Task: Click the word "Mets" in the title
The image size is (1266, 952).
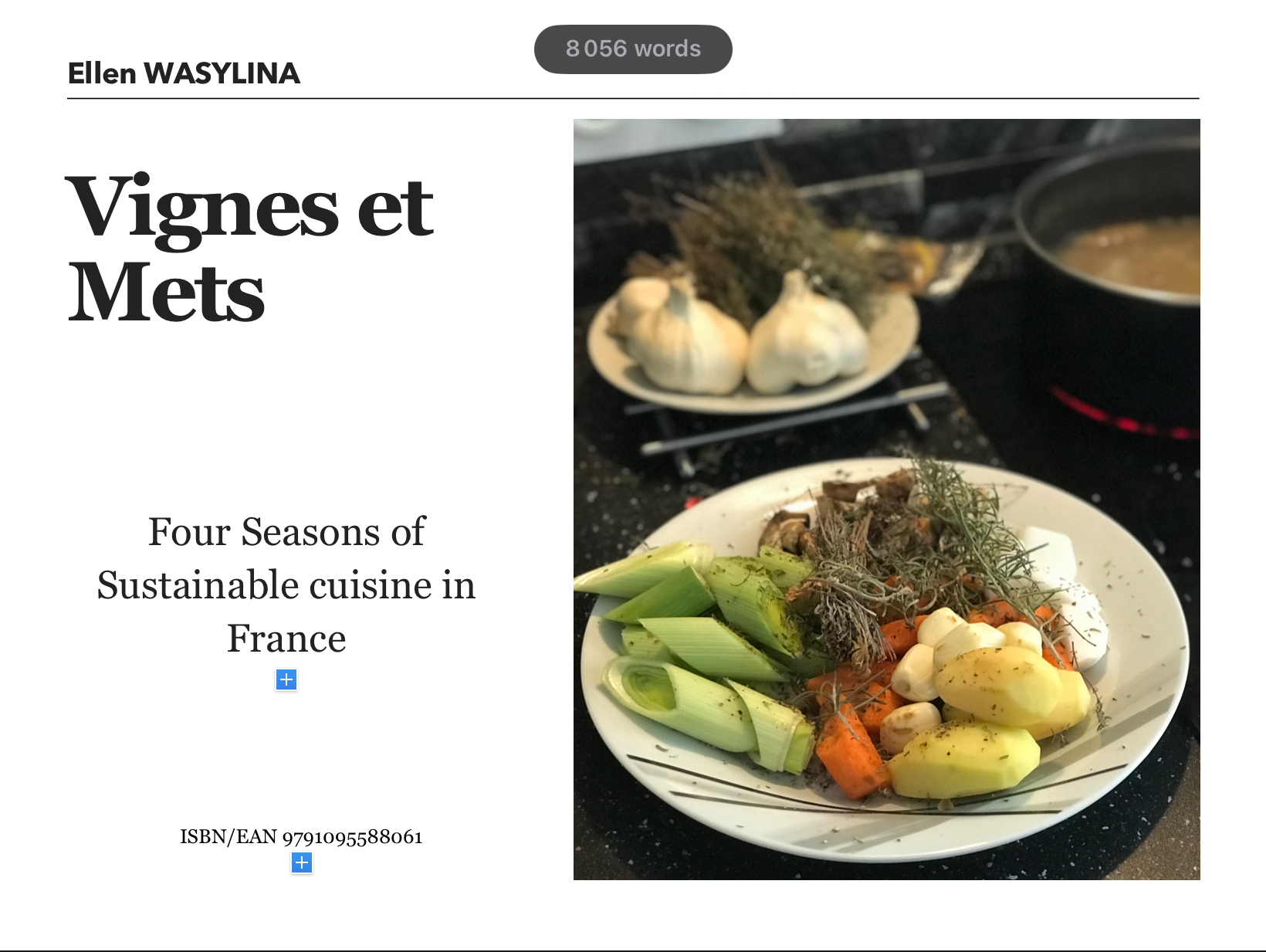Action: click(x=167, y=293)
